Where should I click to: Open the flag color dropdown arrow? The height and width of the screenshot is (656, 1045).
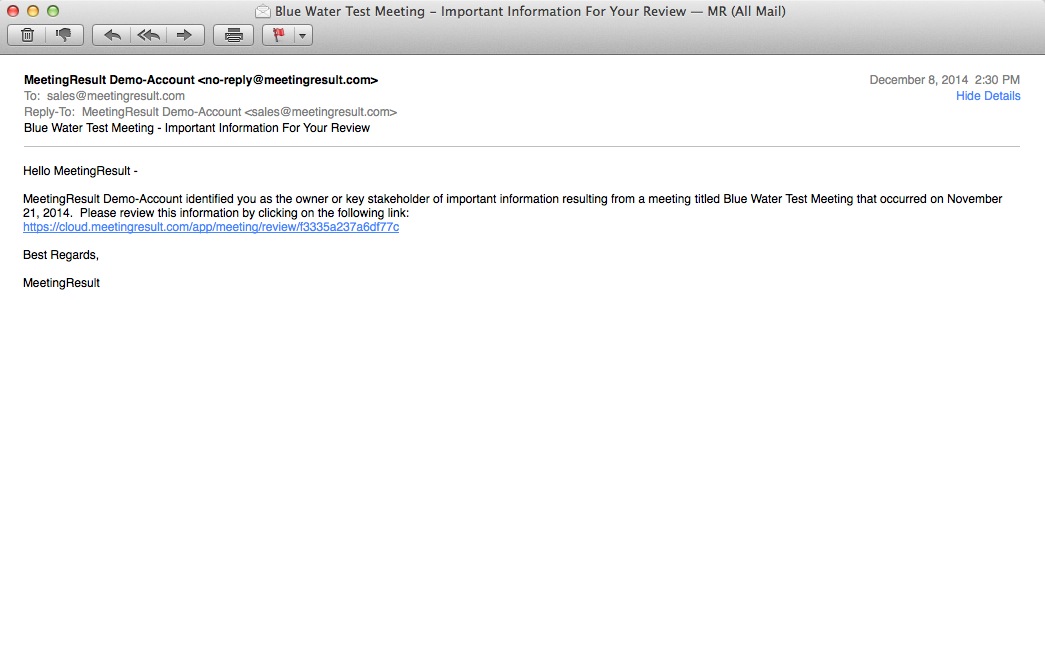[303, 35]
